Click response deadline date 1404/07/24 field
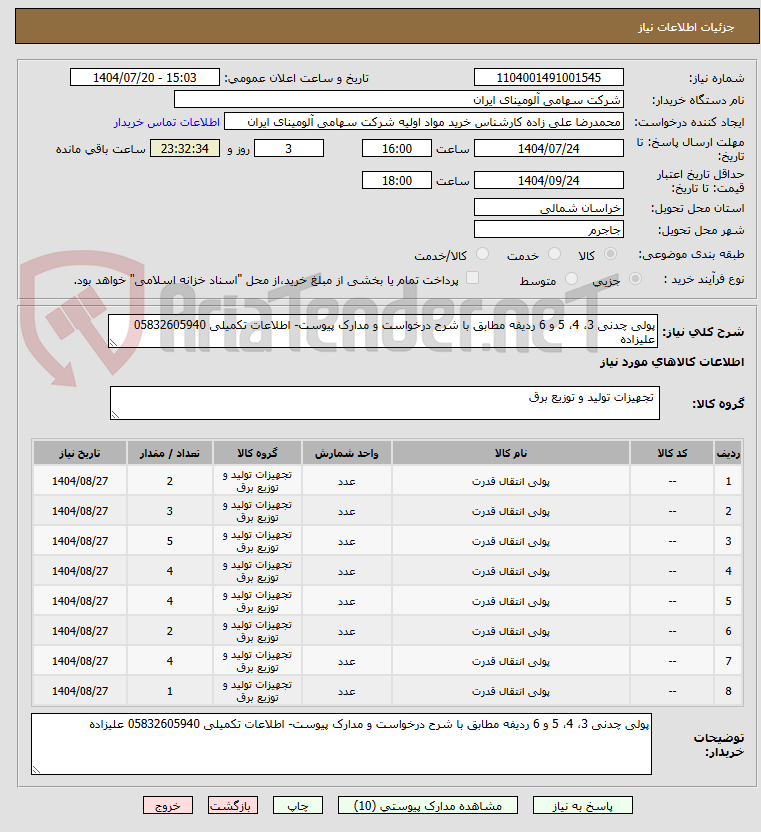Viewport: 761px width, 832px height. tap(549, 149)
